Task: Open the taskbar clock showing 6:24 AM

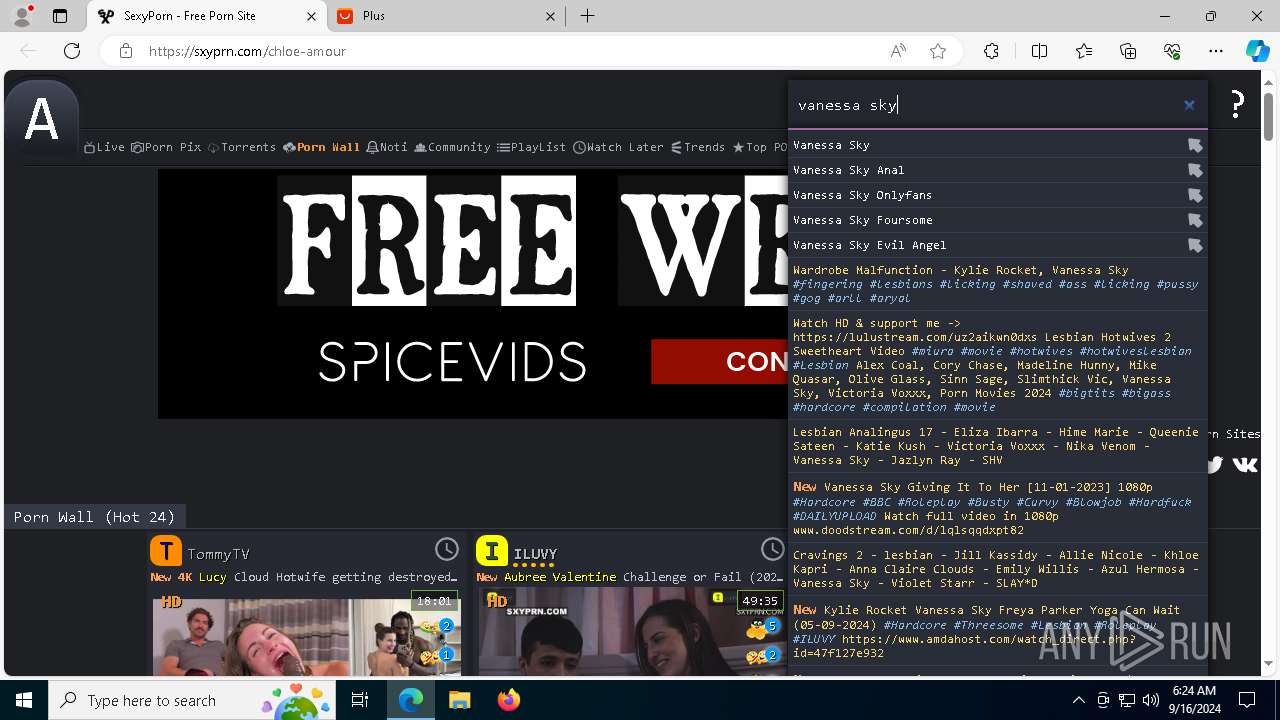Action: [1193, 700]
